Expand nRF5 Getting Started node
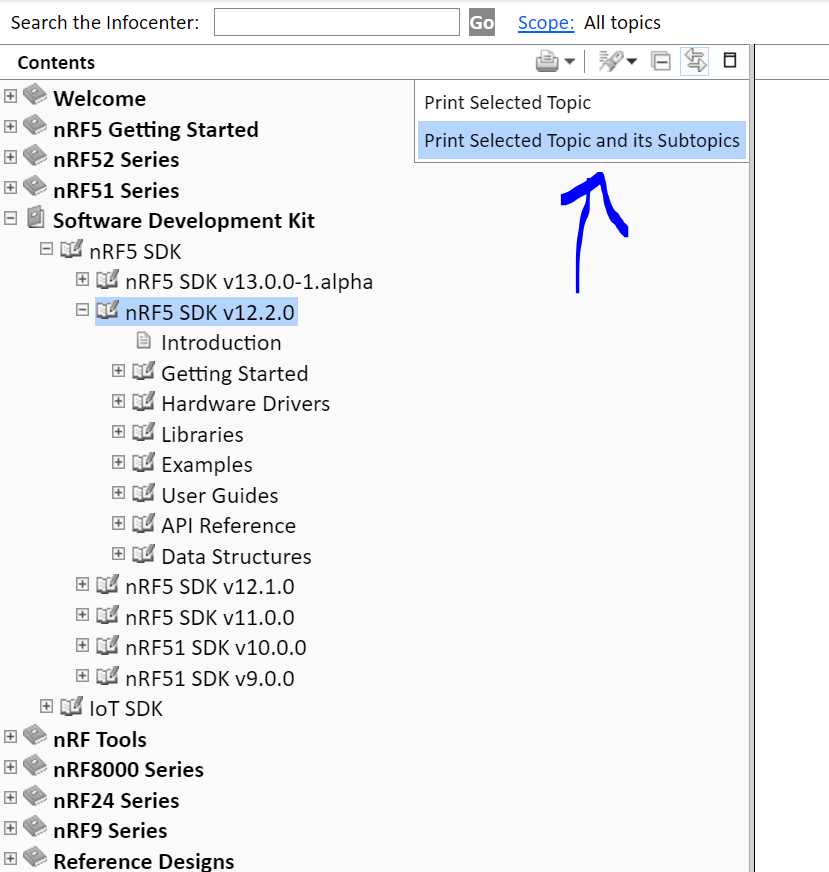Screen dimensions: 829x872 point(10,126)
